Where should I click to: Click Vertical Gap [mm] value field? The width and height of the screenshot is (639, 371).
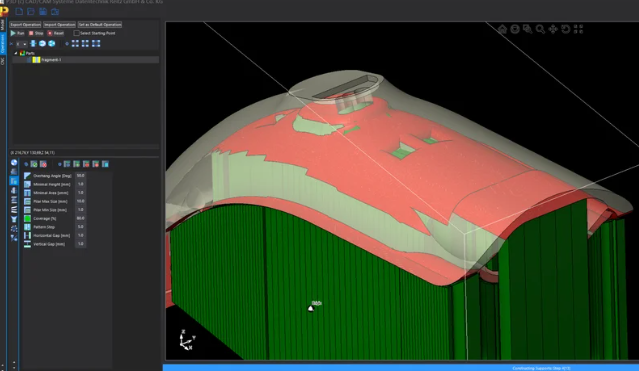click(x=81, y=244)
